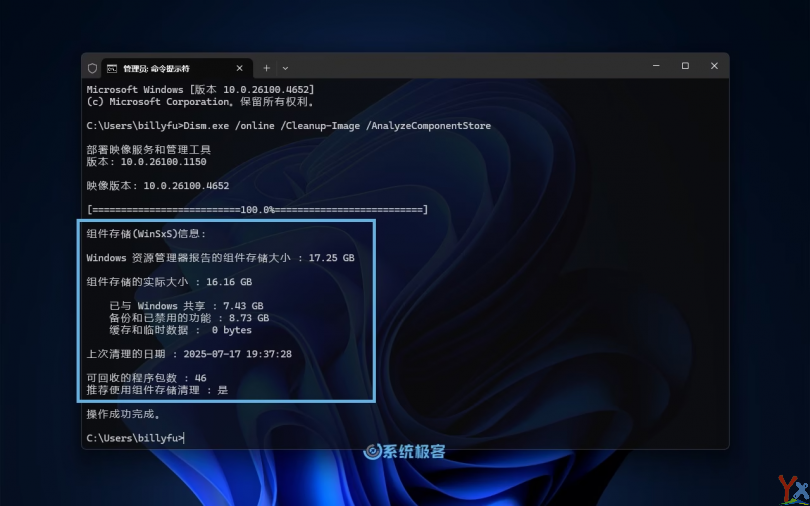810x506 pixels.
Task: Click empty title bar area beside the tabs
Action: click(x=450, y=67)
